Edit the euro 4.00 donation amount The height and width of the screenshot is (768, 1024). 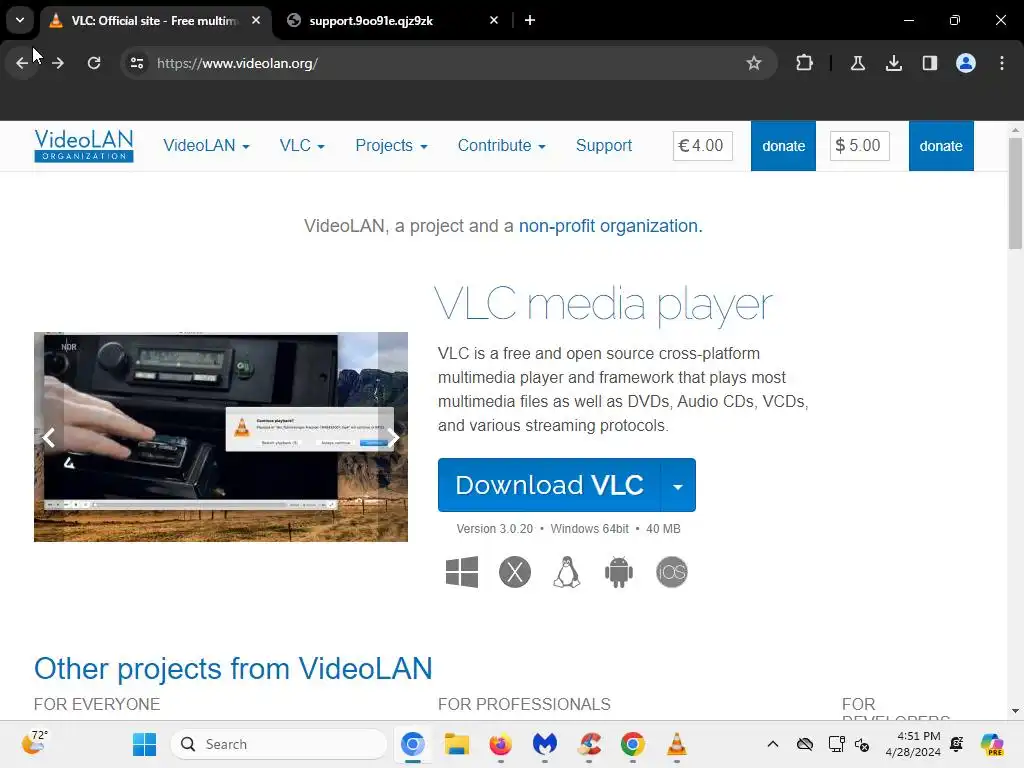coord(702,146)
